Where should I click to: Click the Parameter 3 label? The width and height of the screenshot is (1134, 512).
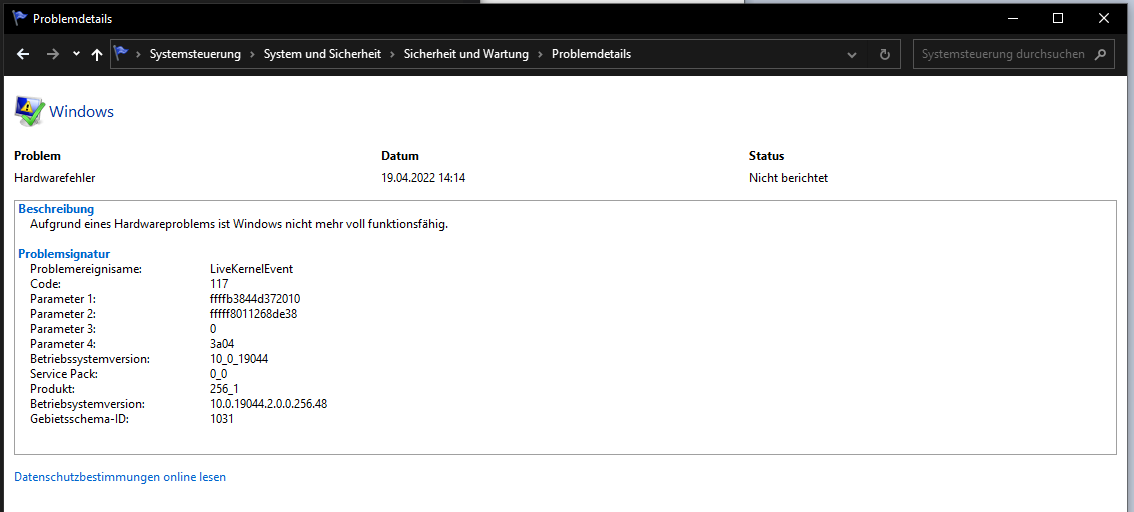[63, 329]
